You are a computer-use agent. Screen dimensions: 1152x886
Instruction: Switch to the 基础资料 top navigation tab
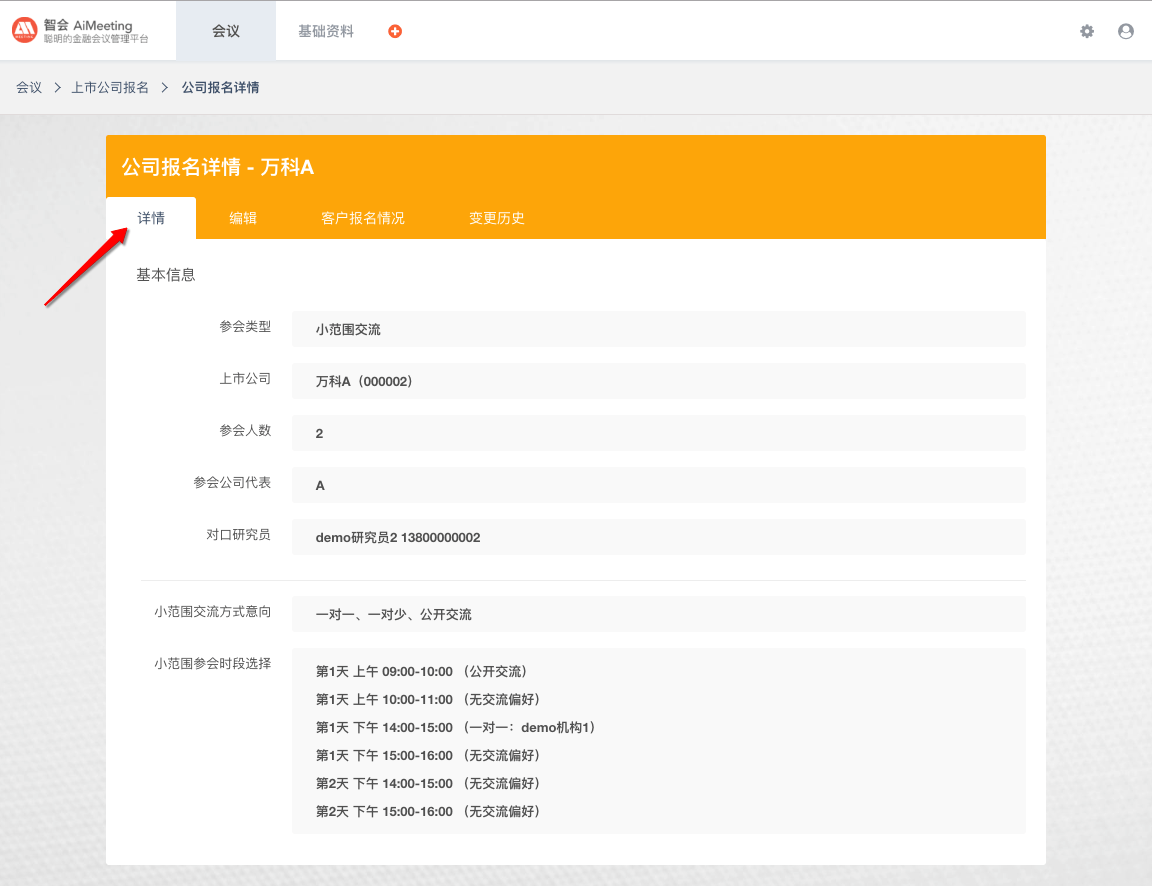point(325,31)
